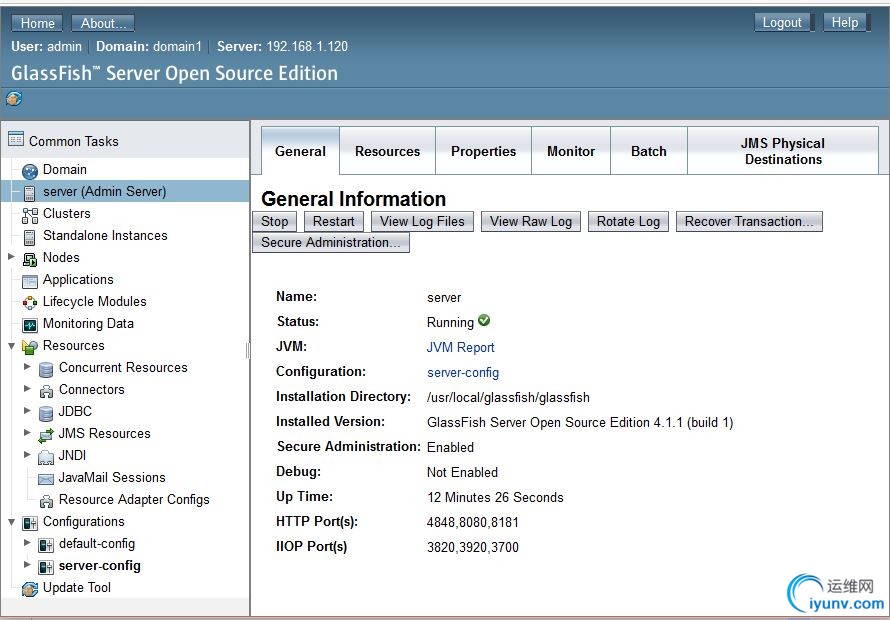Expand the Concurrent Resources arrow
The width and height of the screenshot is (890, 620).
tap(27, 367)
